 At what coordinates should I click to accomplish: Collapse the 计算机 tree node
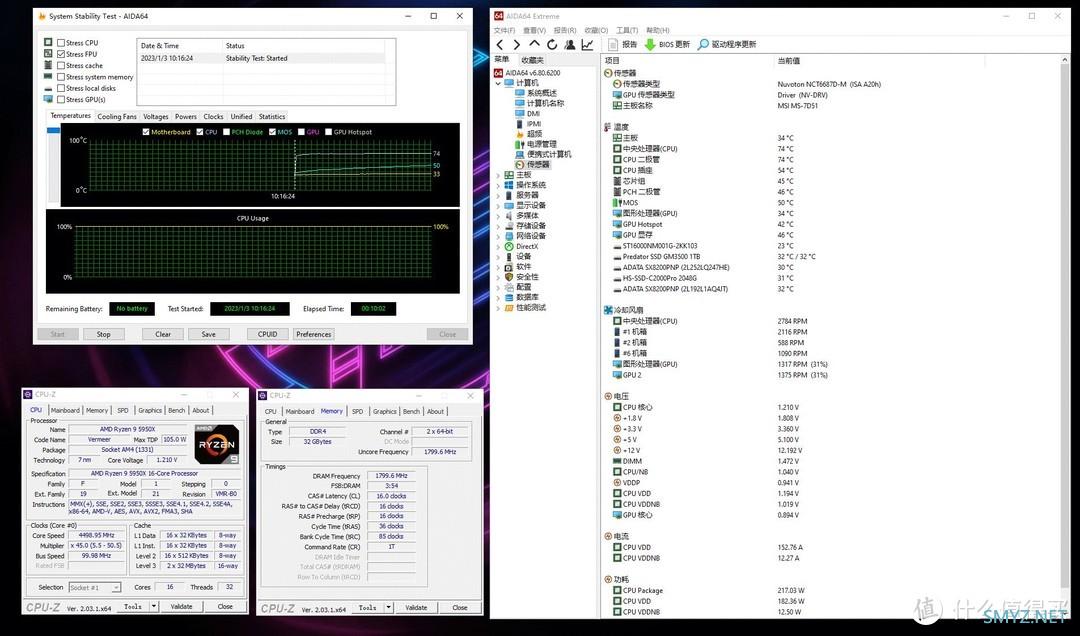[498, 83]
